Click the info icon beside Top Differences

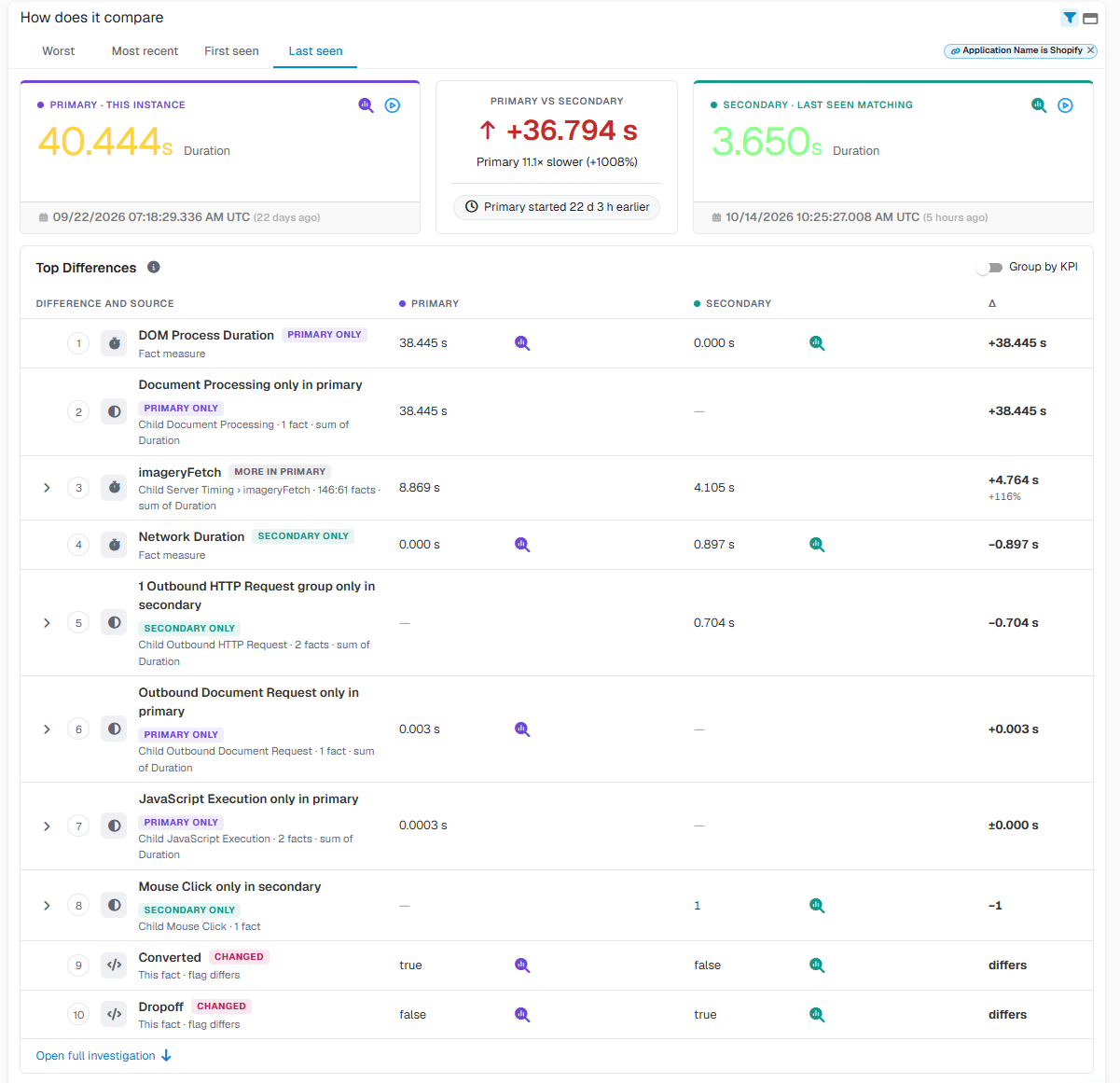pos(154,267)
